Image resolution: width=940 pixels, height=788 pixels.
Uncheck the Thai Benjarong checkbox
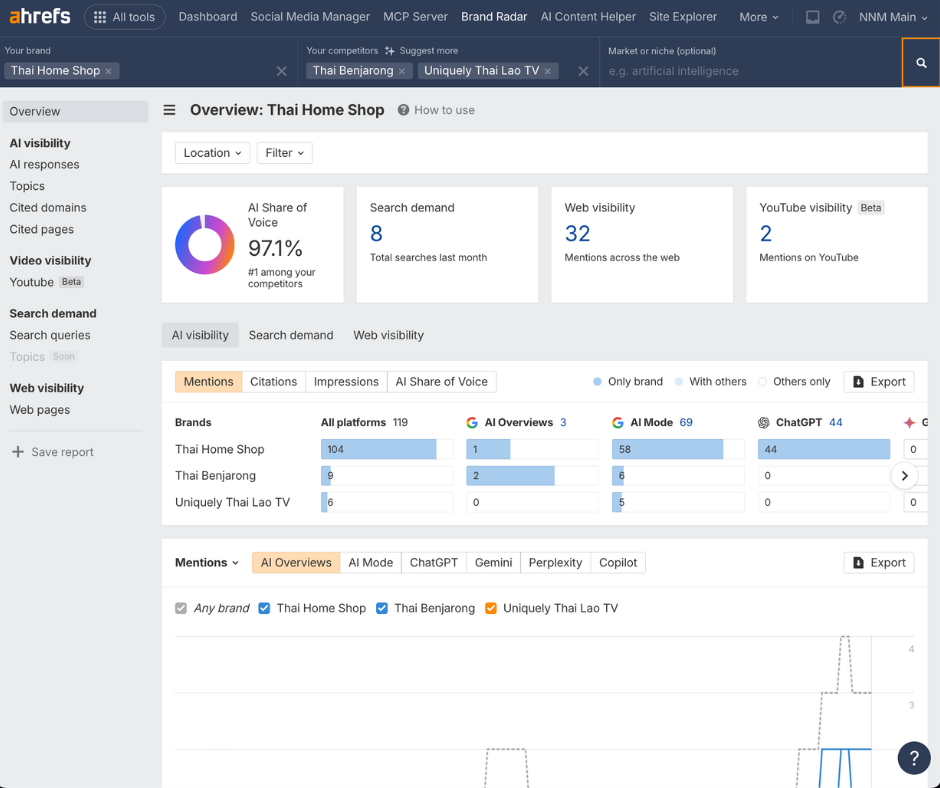coord(382,608)
